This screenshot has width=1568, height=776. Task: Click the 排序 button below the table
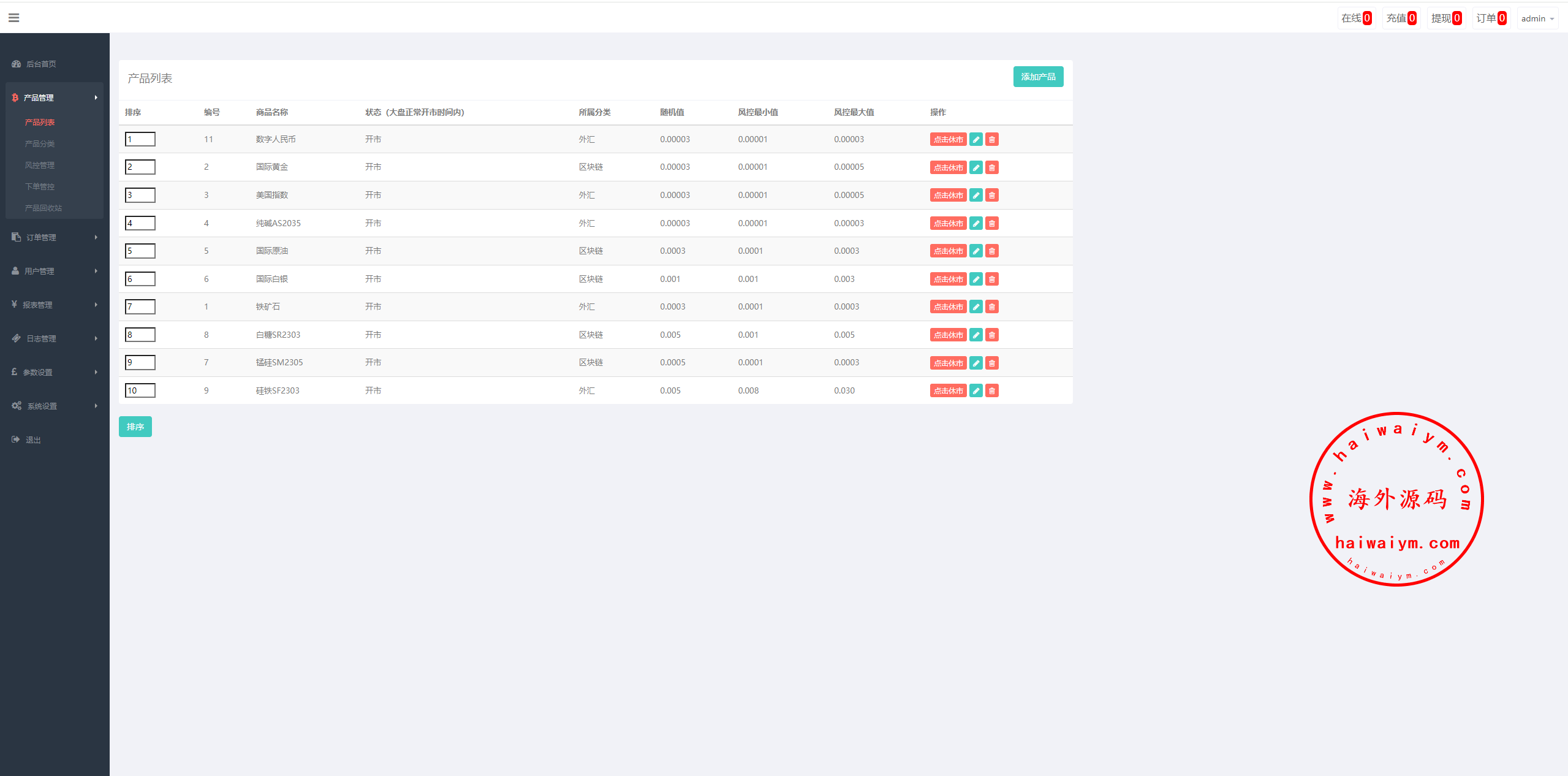click(135, 427)
